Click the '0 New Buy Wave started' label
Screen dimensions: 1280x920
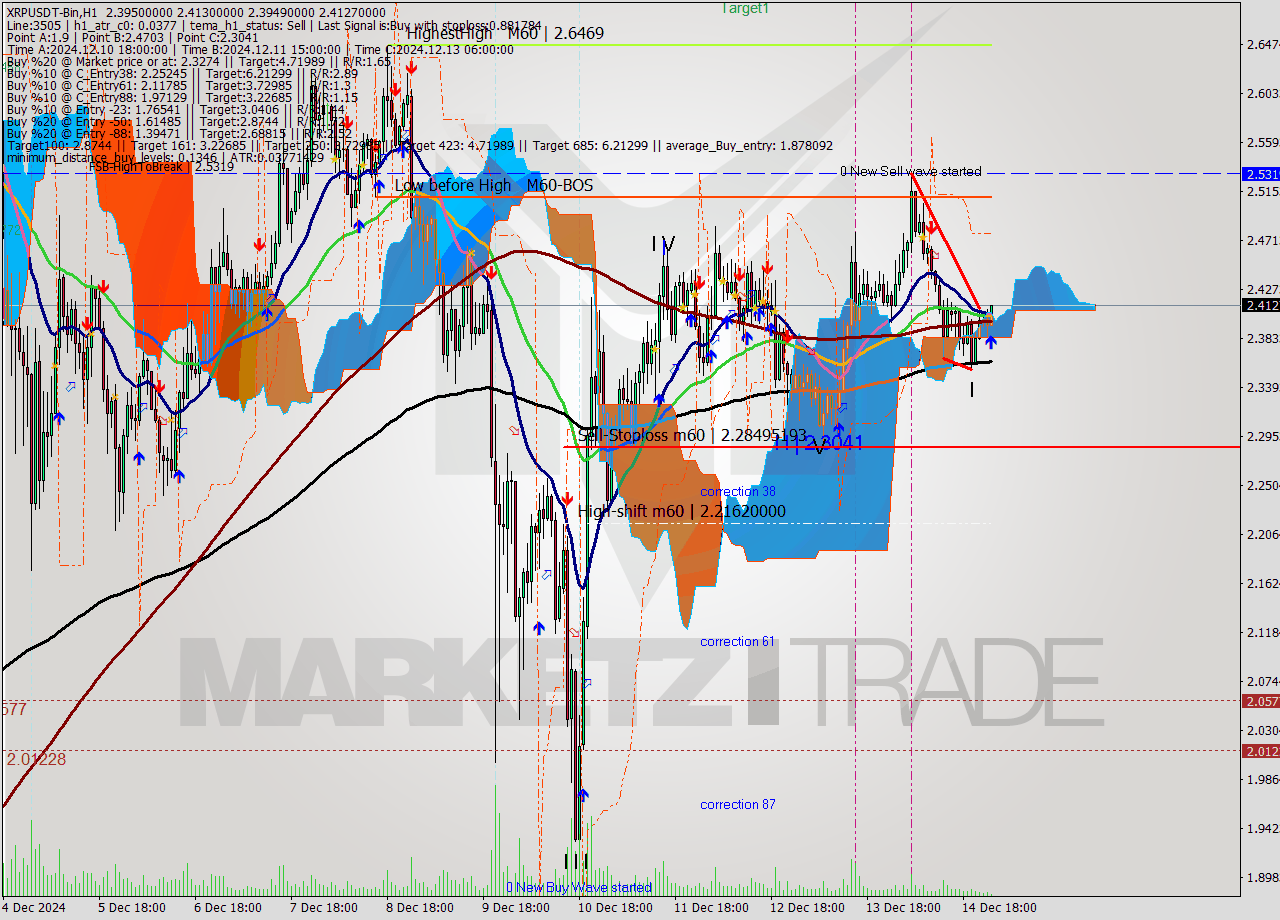click(x=579, y=888)
